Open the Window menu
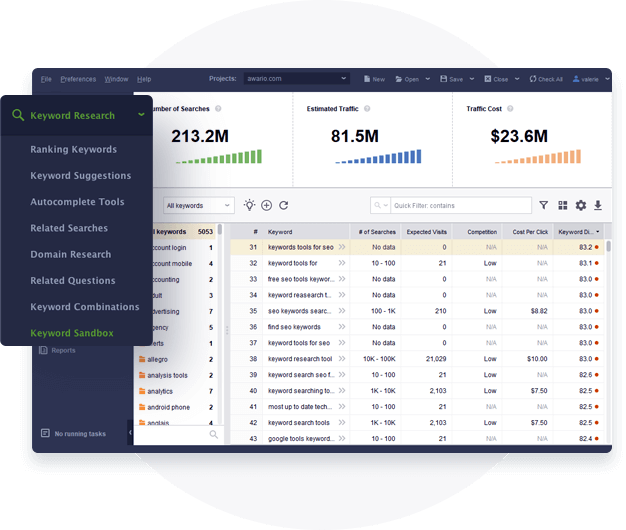 click(x=116, y=79)
